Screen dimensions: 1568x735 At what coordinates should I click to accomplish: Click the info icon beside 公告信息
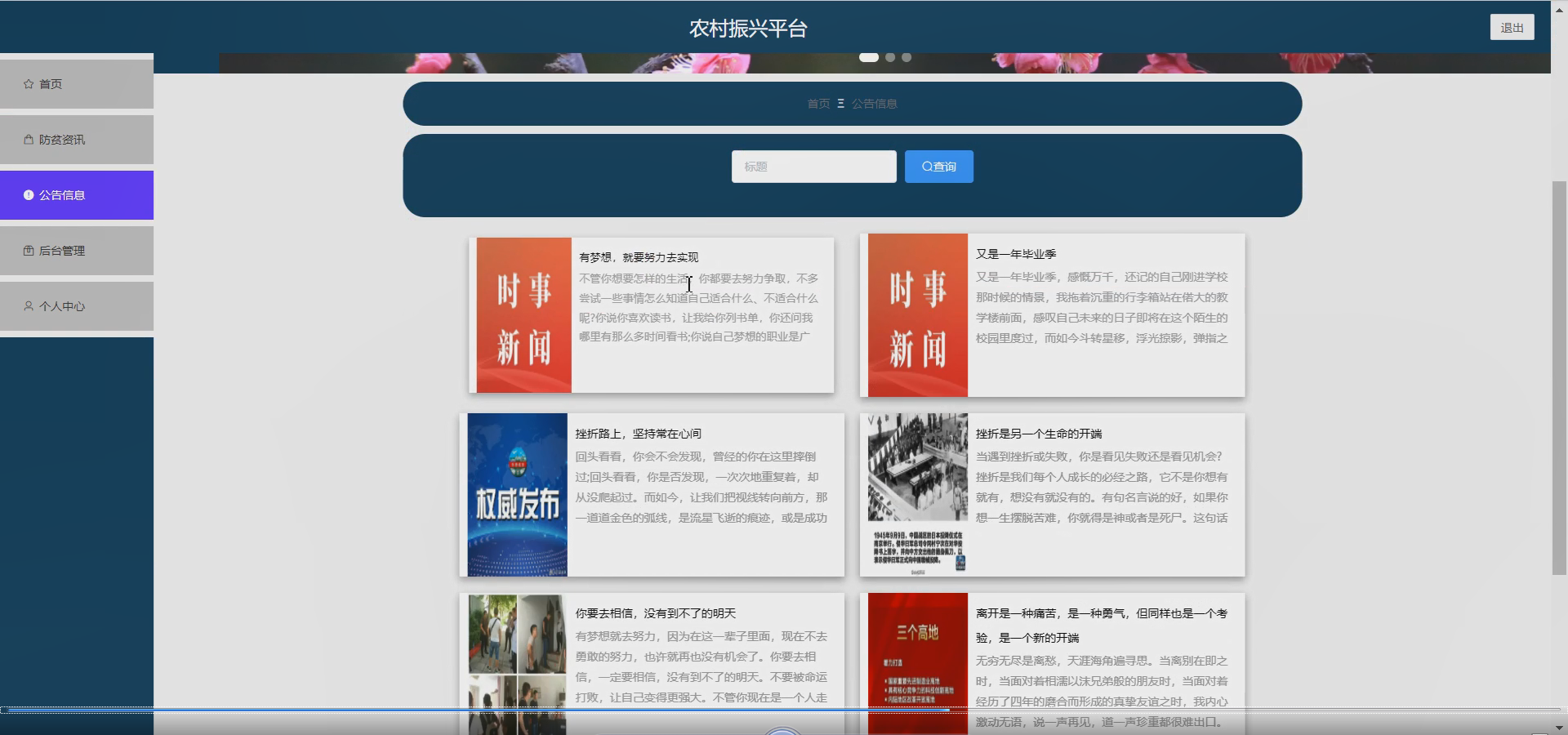[29, 195]
